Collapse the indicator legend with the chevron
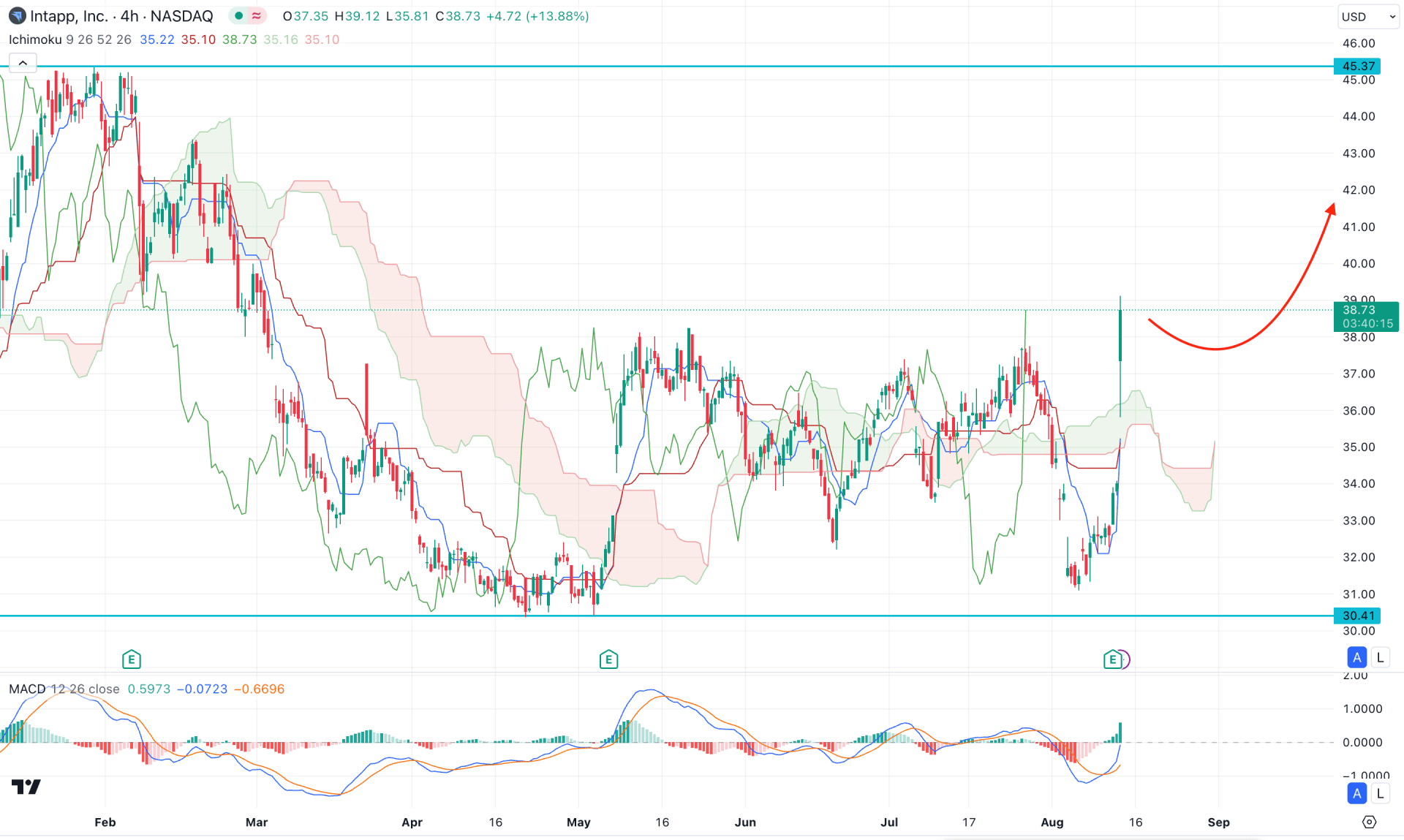Screen dimensions: 1404x840 pyautogui.click(x=23, y=63)
